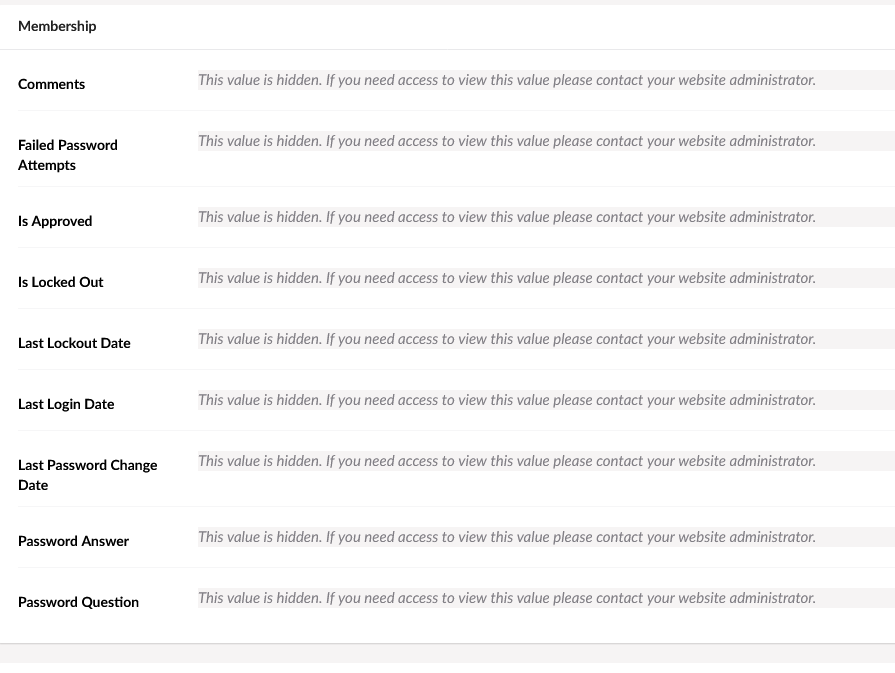Select the Is Locked Out label

coord(61,282)
